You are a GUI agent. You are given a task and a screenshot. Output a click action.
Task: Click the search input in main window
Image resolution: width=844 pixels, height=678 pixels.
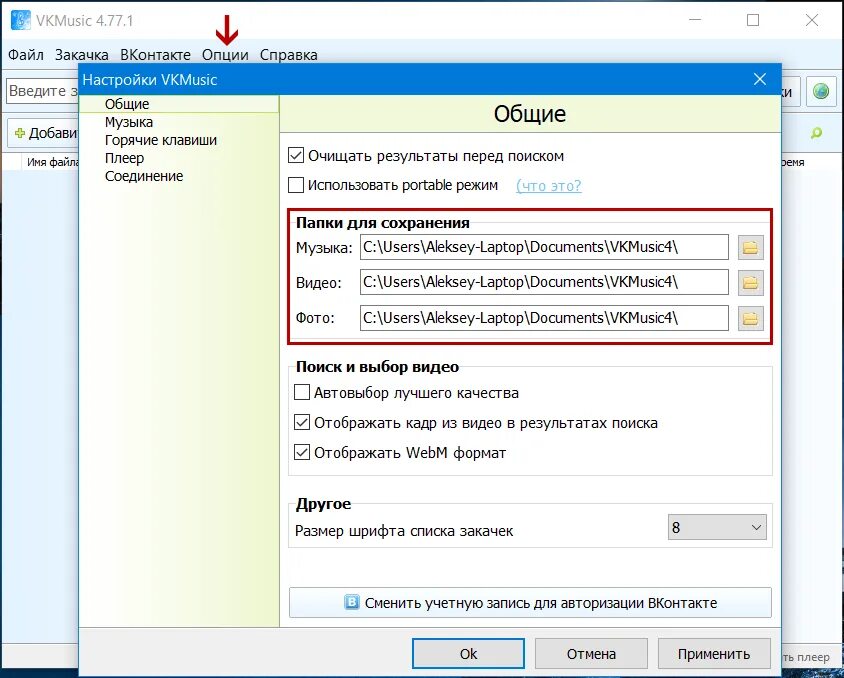click(x=42, y=90)
